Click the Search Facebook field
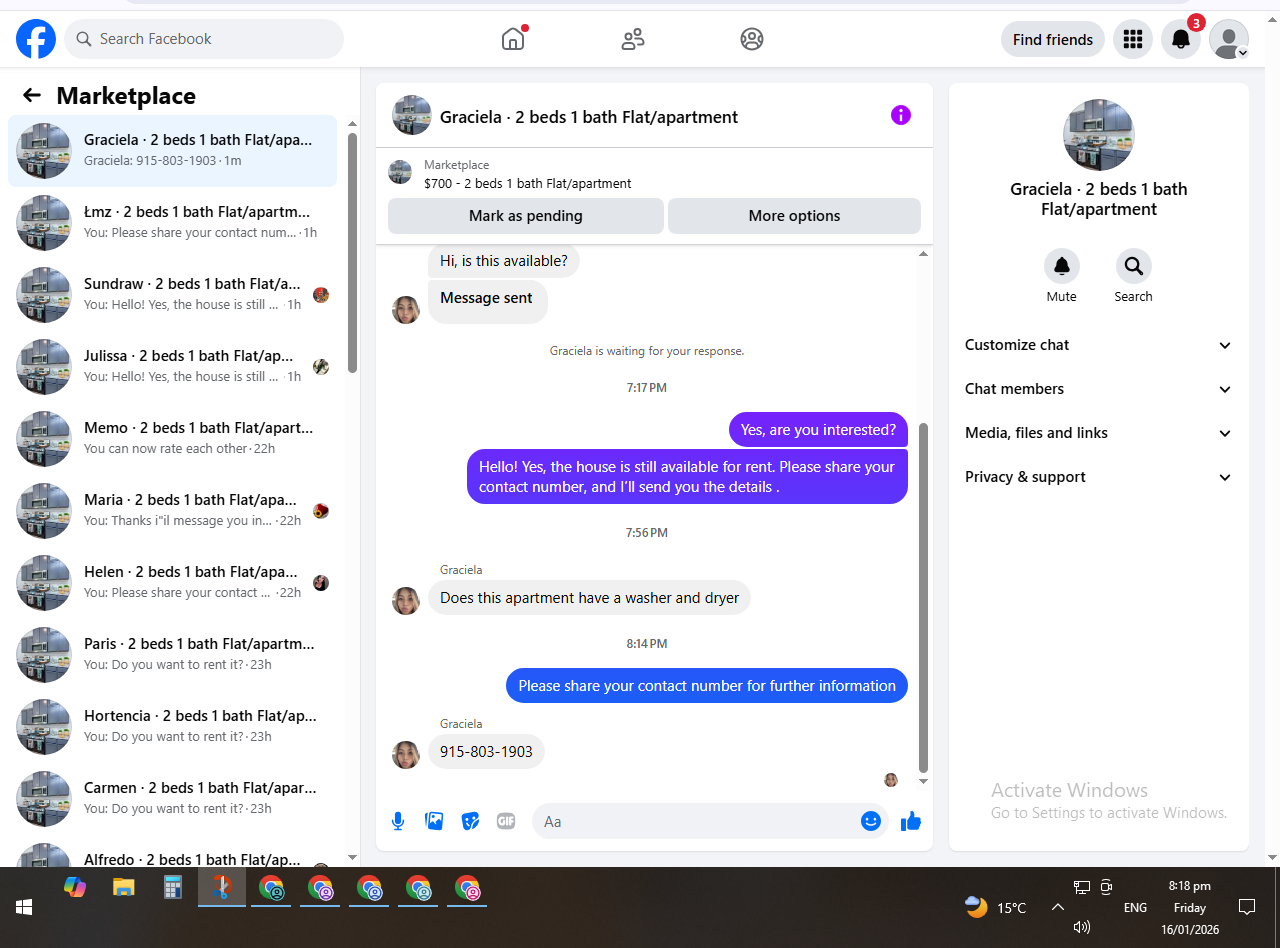Viewport: 1280px width, 948px height. pyautogui.click(x=204, y=39)
